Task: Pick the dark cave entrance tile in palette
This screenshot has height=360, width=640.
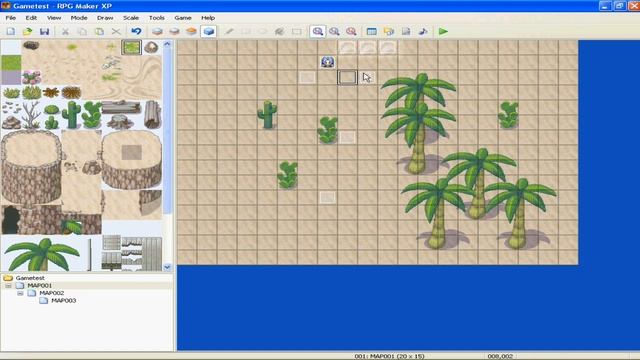Action: (x=11, y=220)
